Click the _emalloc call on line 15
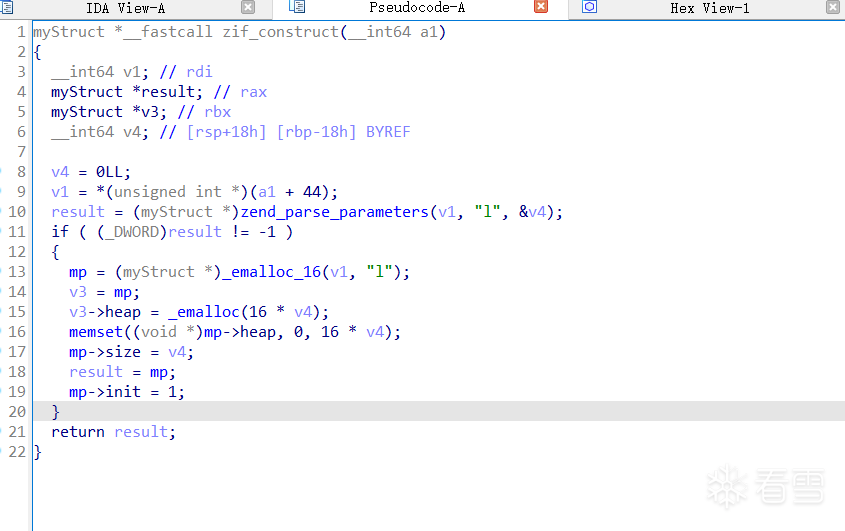The height and width of the screenshot is (531, 845). click(204, 312)
